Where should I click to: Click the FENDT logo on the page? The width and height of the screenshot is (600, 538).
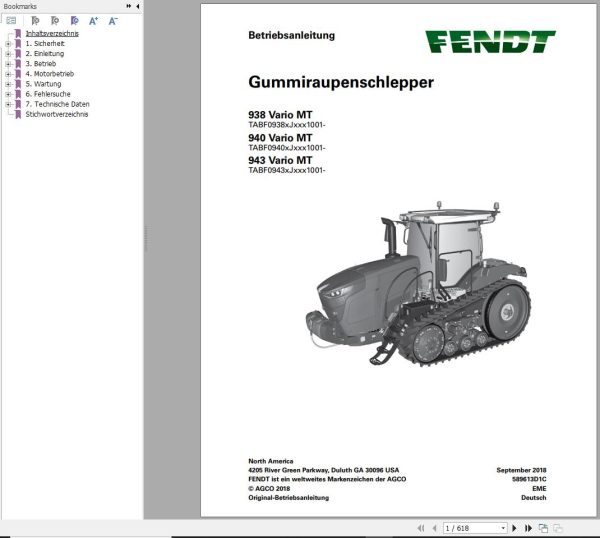click(x=490, y=41)
